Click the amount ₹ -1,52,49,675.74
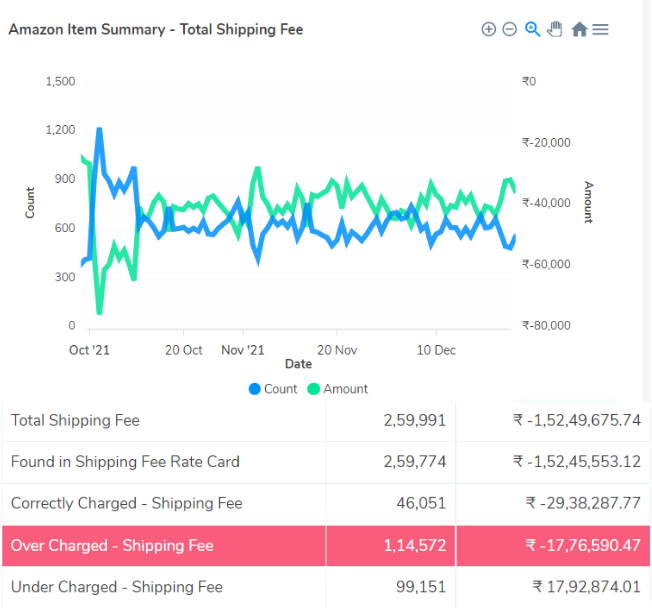The height and width of the screenshot is (608, 652). (x=577, y=420)
